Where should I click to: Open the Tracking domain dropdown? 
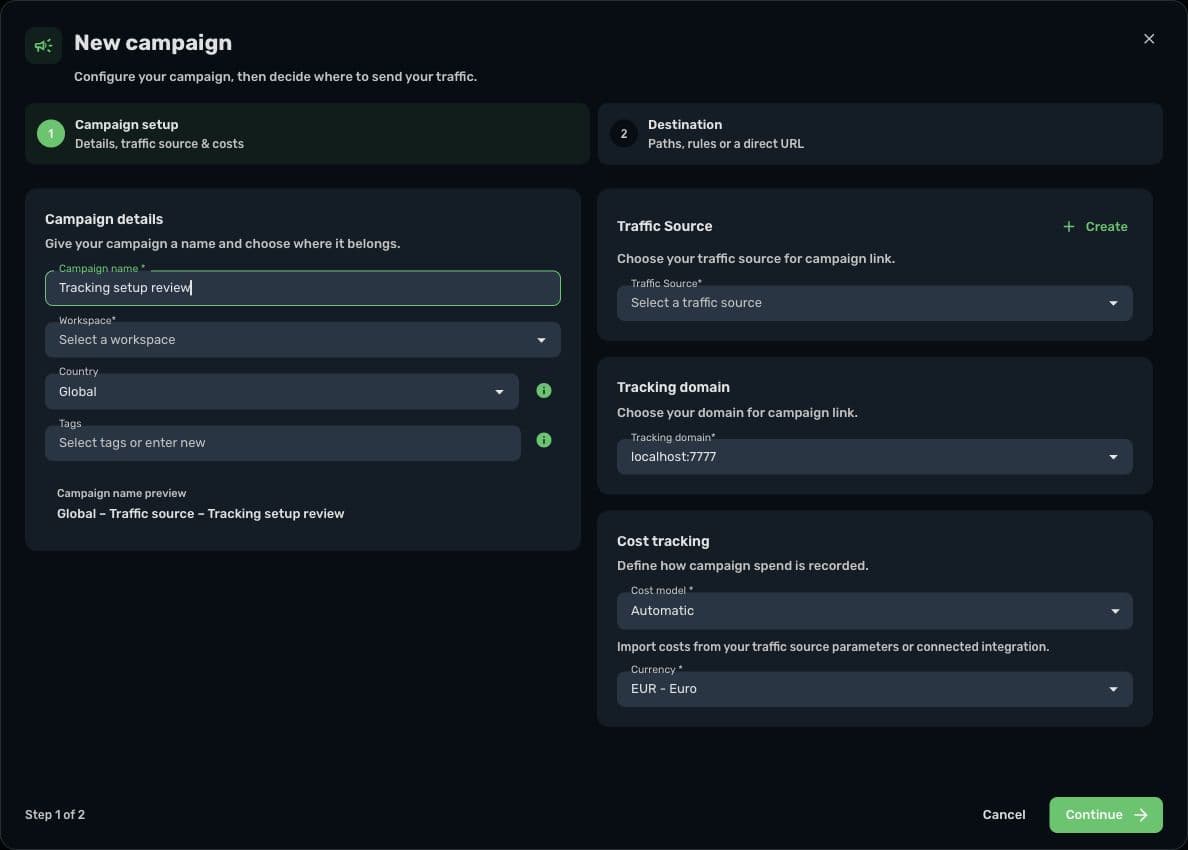874,457
